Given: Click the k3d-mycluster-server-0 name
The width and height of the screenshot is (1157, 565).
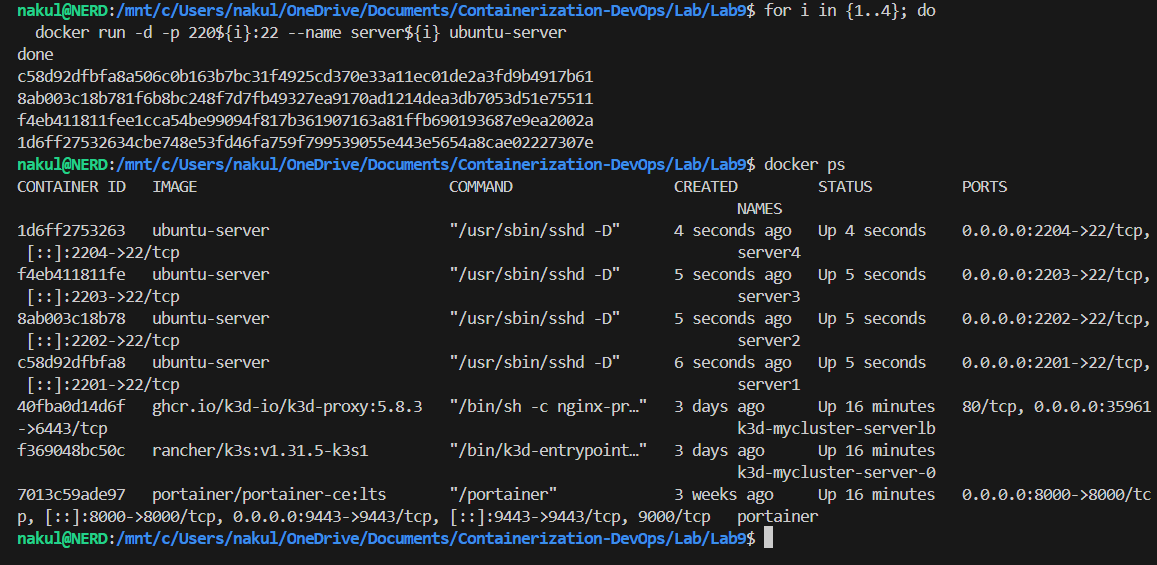Looking at the screenshot, I should (837, 473).
